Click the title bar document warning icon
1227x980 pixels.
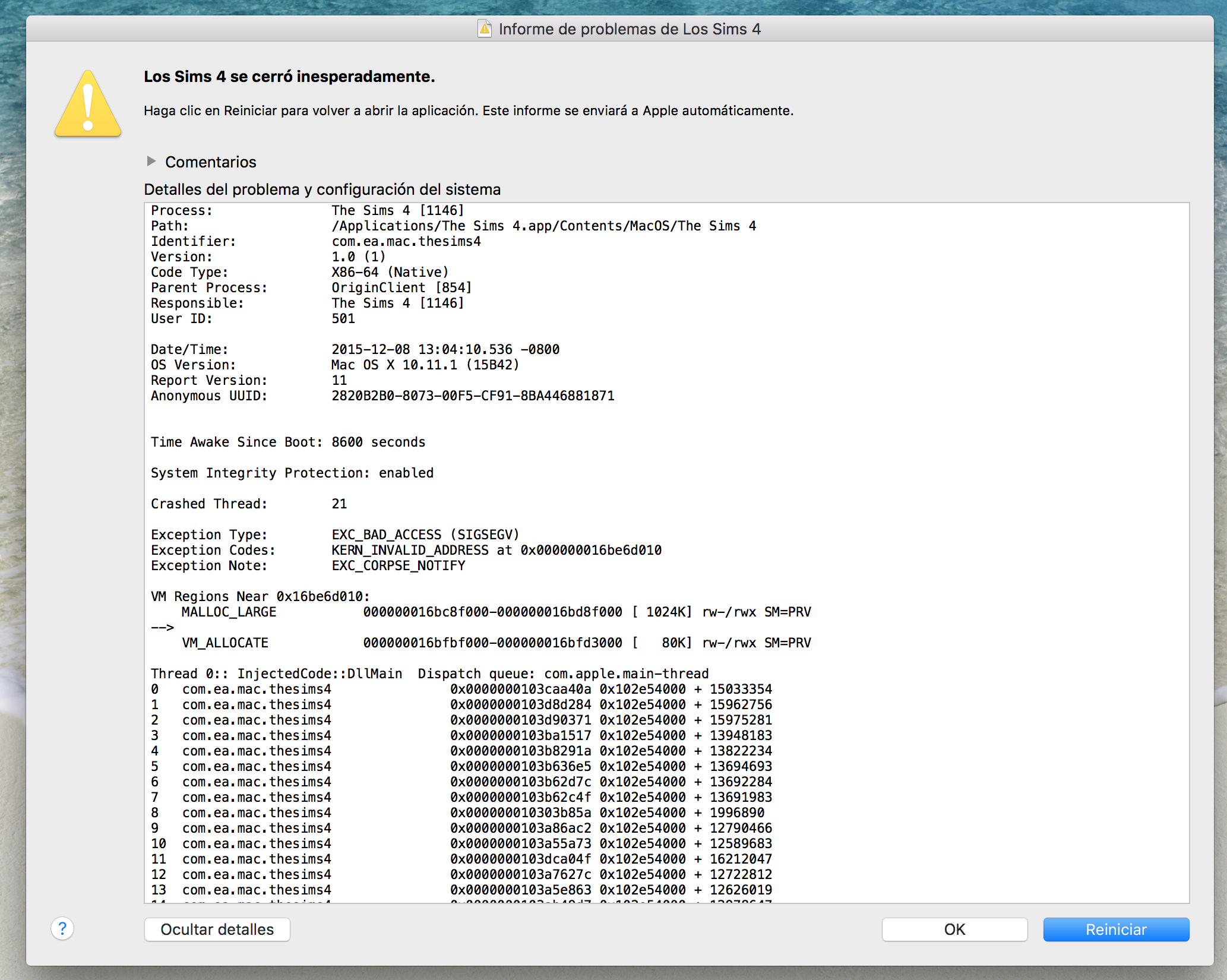point(485,29)
